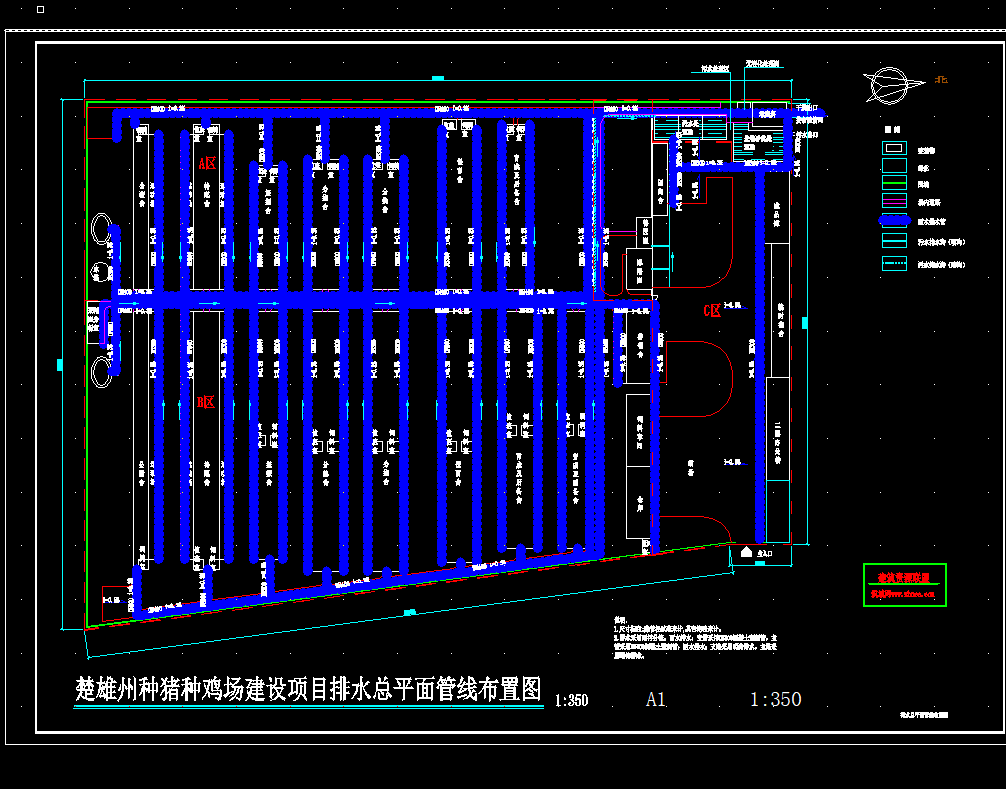The width and height of the screenshot is (1006, 789).
Task: Click the orange 北 north label
Action: [x=941, y=80]
